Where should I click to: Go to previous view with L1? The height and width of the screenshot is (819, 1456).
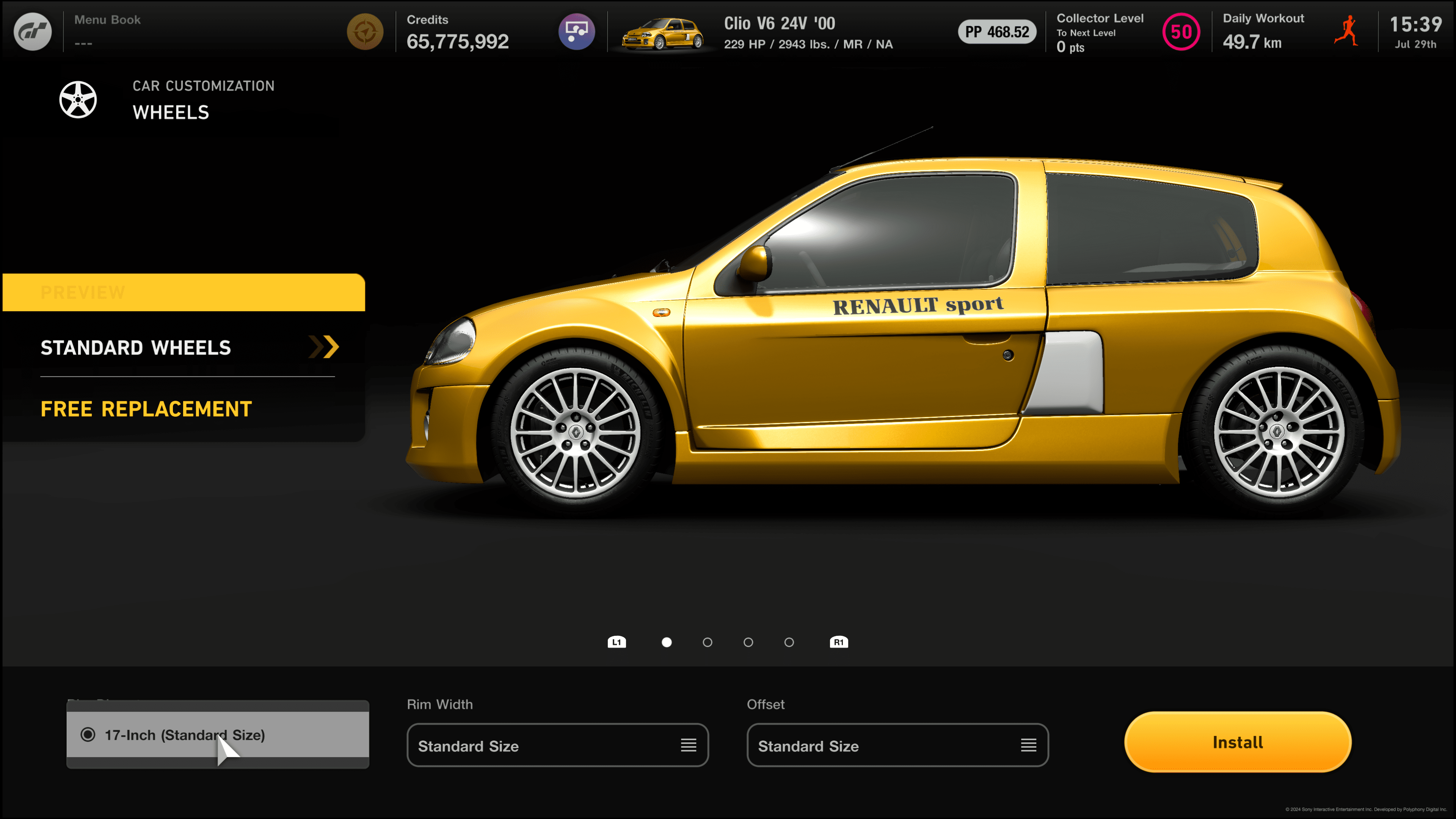pyautogui.click(x=617, y=642)
